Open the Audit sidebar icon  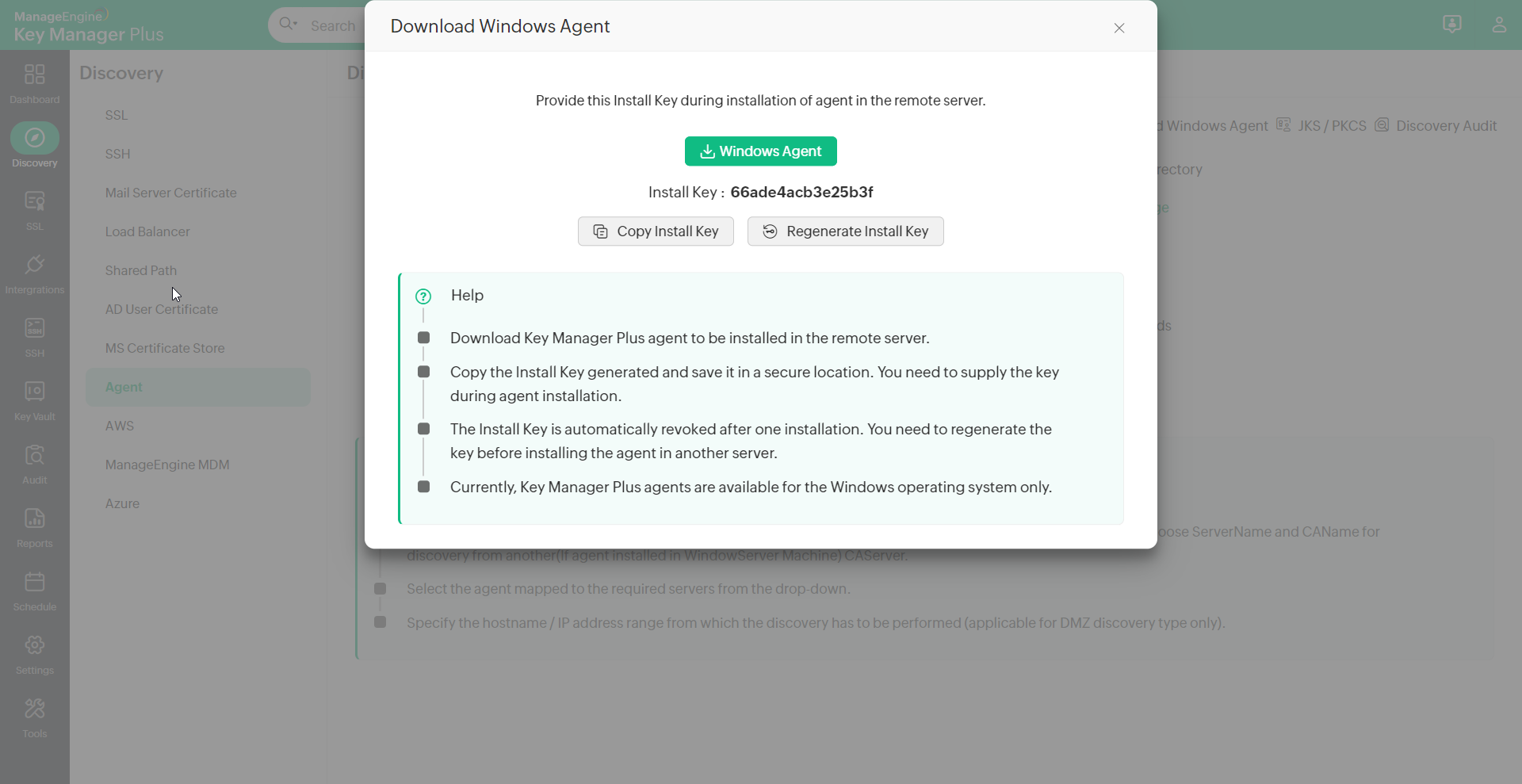click(35, 455)
